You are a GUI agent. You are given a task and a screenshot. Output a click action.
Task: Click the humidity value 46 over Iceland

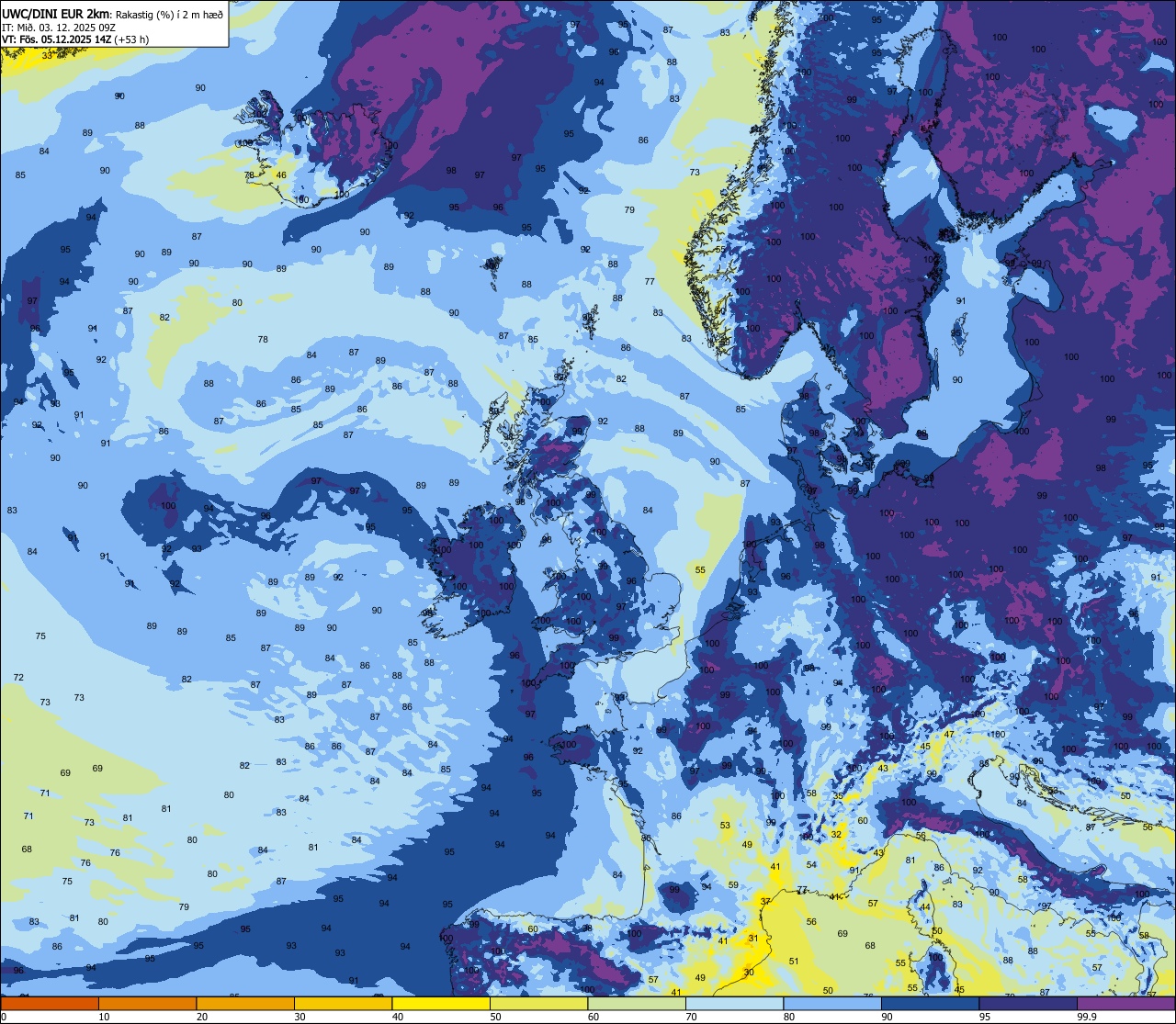(281, 175)
